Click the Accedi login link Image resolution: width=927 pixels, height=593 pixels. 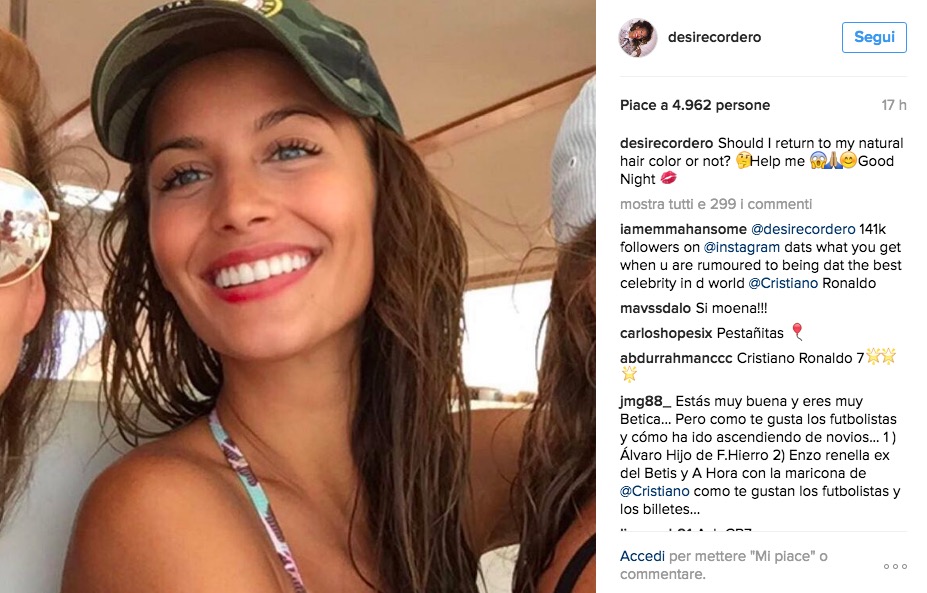pos(642,556)
